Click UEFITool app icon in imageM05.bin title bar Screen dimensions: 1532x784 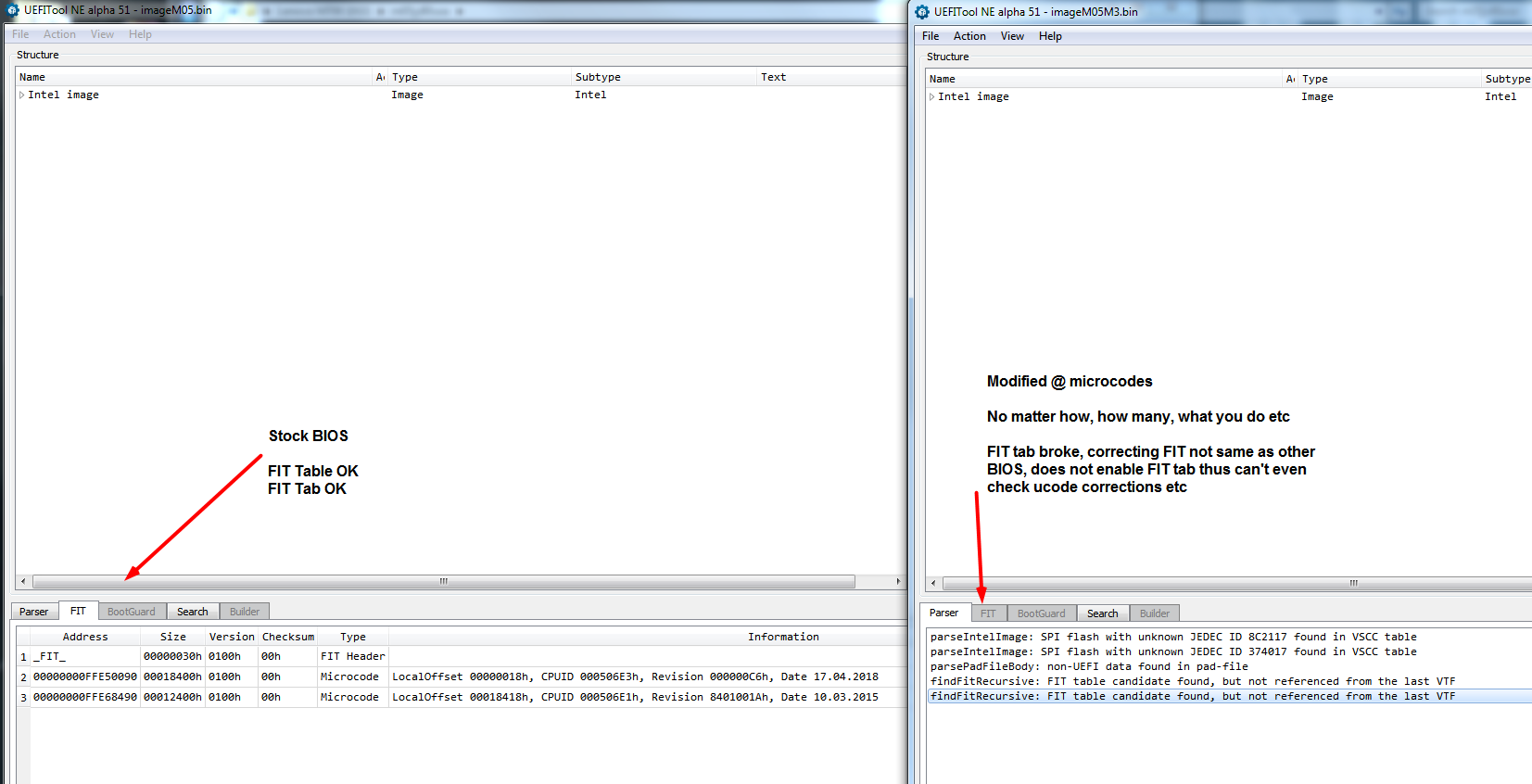(x=12, y=10)
